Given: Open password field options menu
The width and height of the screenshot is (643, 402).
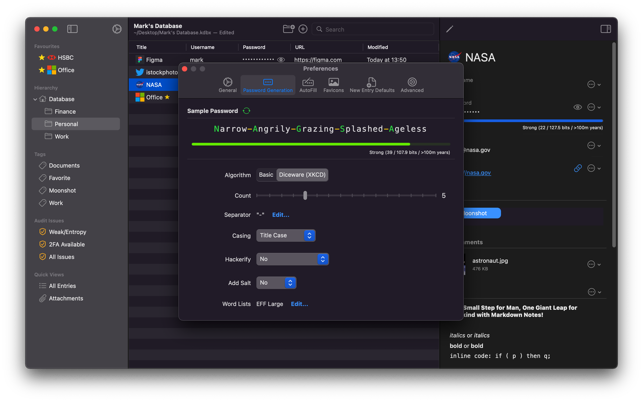Looking at the screenshot, I should [593, 107].
